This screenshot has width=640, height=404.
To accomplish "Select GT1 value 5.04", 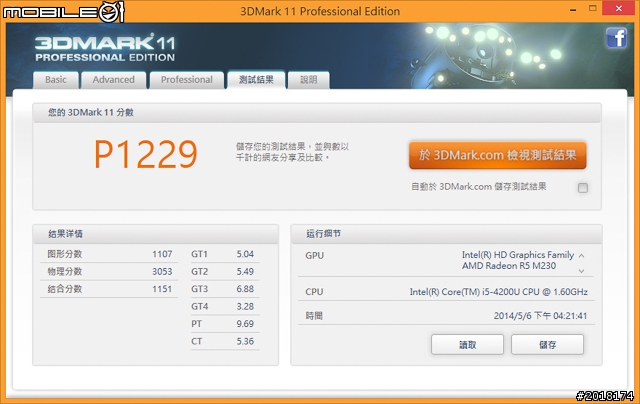I will pyautogui.click(x=245, y=254).
